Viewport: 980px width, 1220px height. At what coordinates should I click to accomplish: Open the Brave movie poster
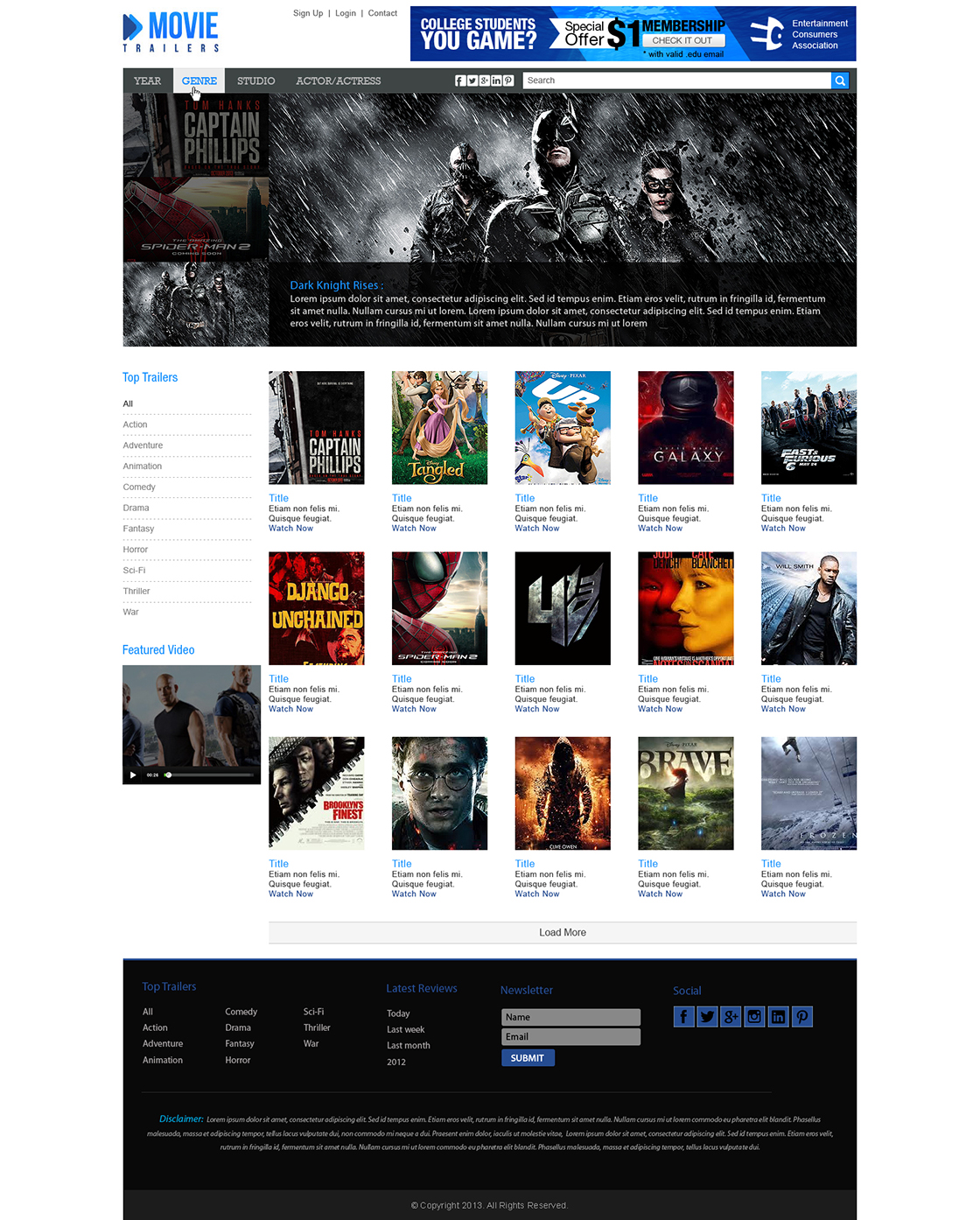(x=686, y=793)
